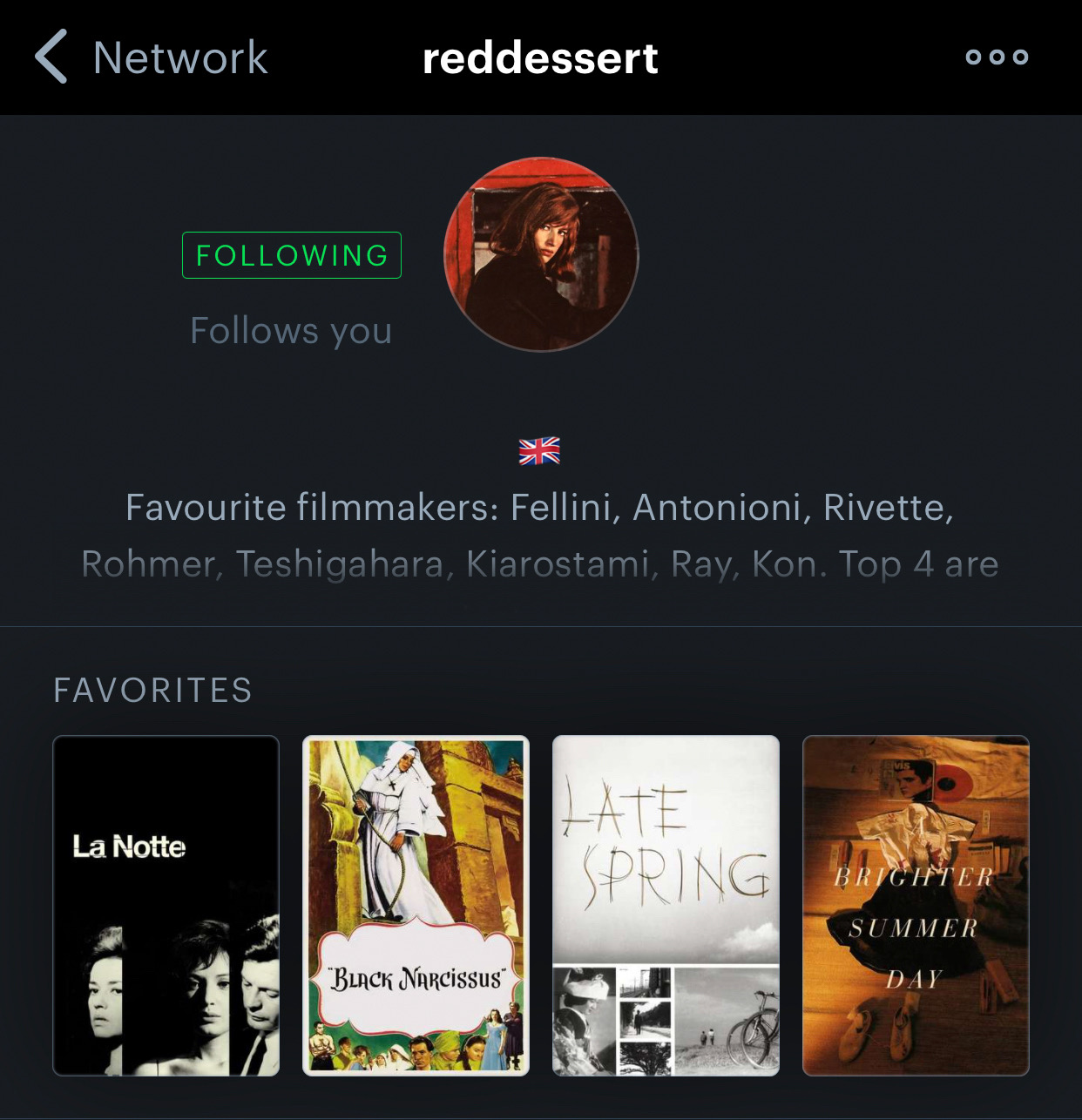The width and height of the screenshot is (1082, 1120).
Task: Expand the truncated bio text
Action: click(x=540, y=536)
